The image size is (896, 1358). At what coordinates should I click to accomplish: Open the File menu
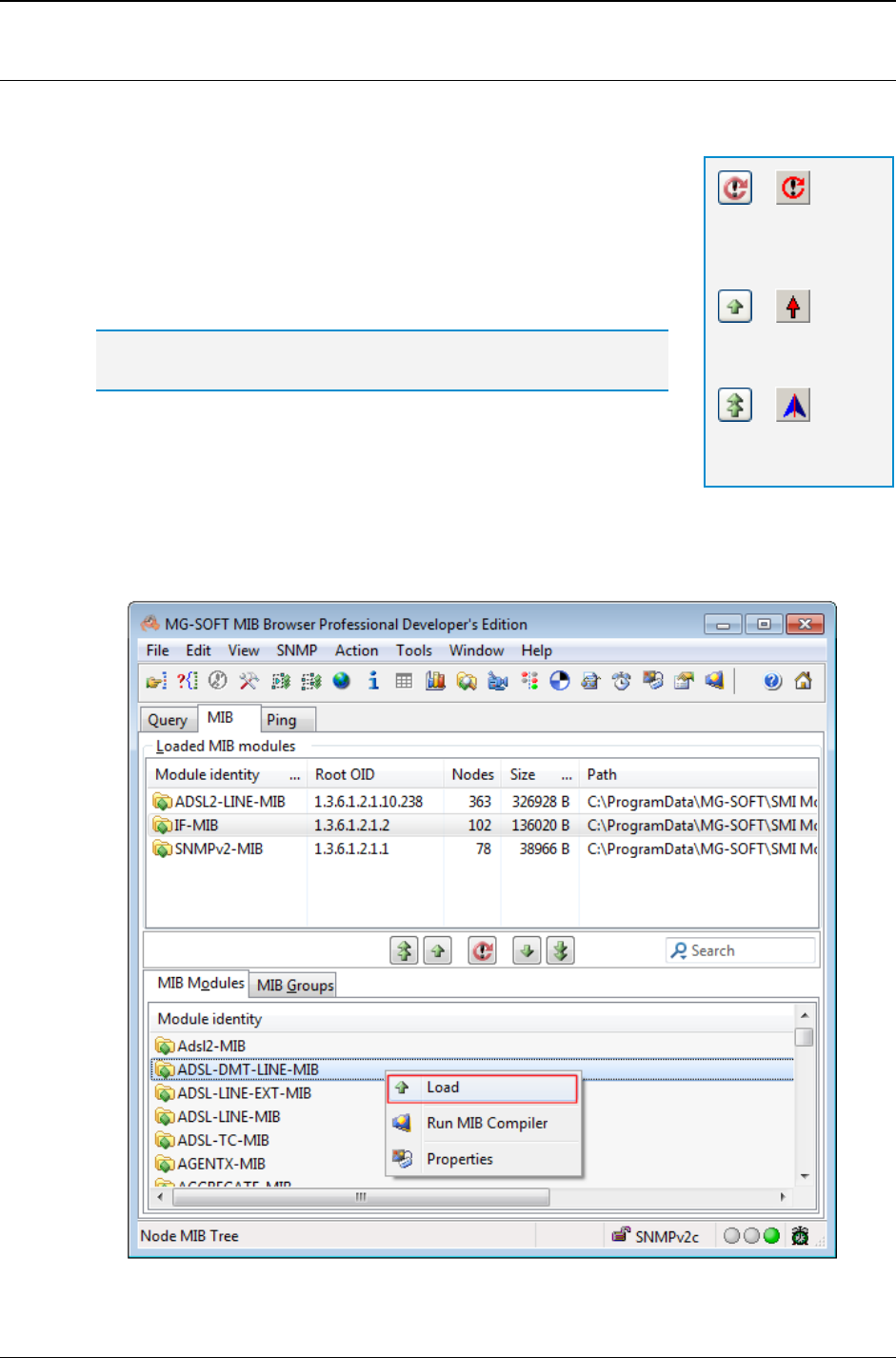pos(157,650)
